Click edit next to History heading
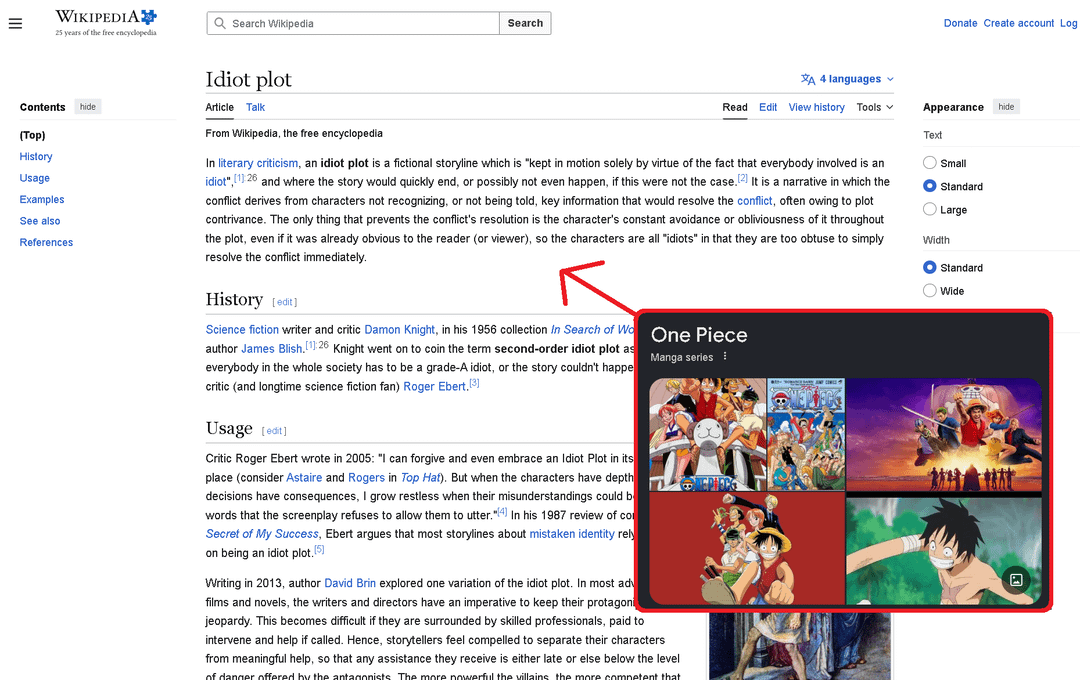The width and height of the screenshot is (1080, 680). pos(284,302)
